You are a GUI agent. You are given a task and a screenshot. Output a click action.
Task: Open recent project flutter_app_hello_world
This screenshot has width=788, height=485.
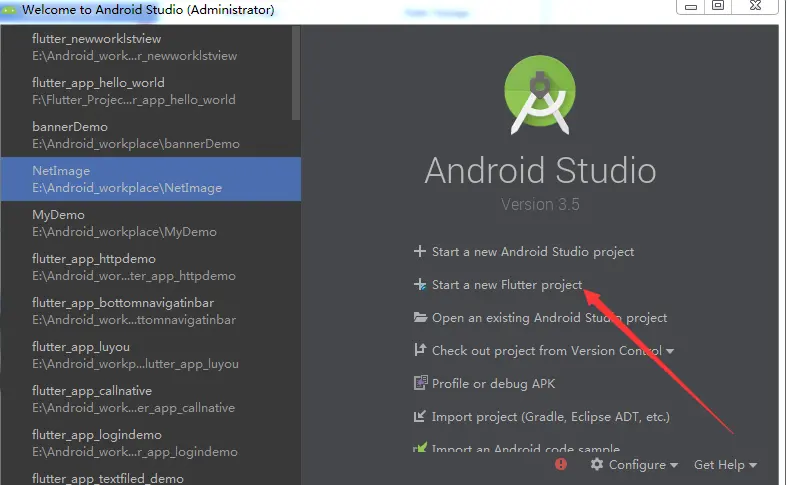point(151,91)
